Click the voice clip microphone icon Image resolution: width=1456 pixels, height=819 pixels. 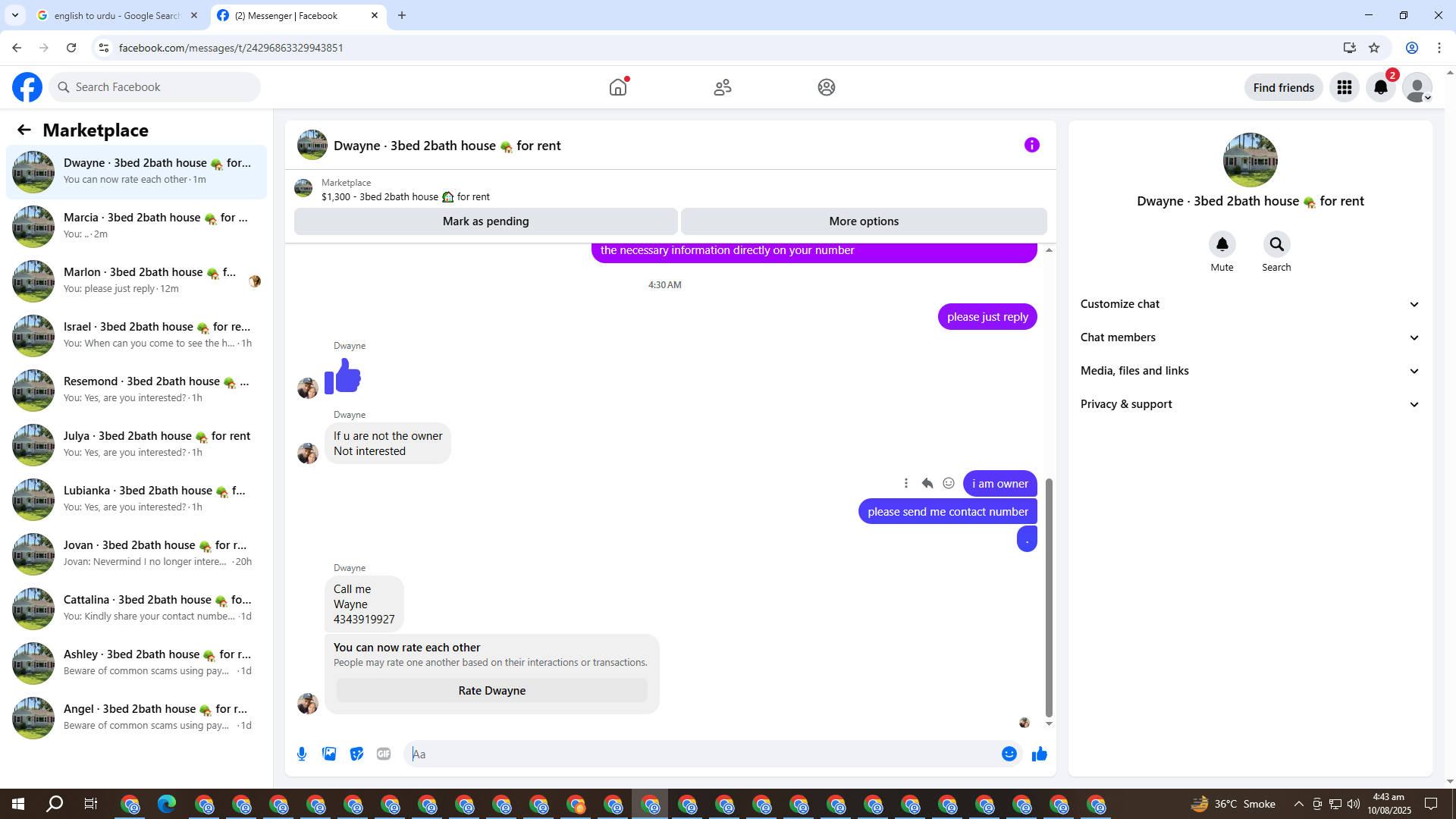pos(302,754)
